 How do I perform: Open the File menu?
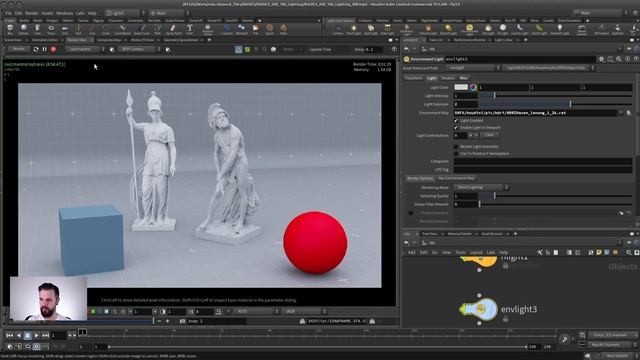pyautogui.click(x=8, y=13)
